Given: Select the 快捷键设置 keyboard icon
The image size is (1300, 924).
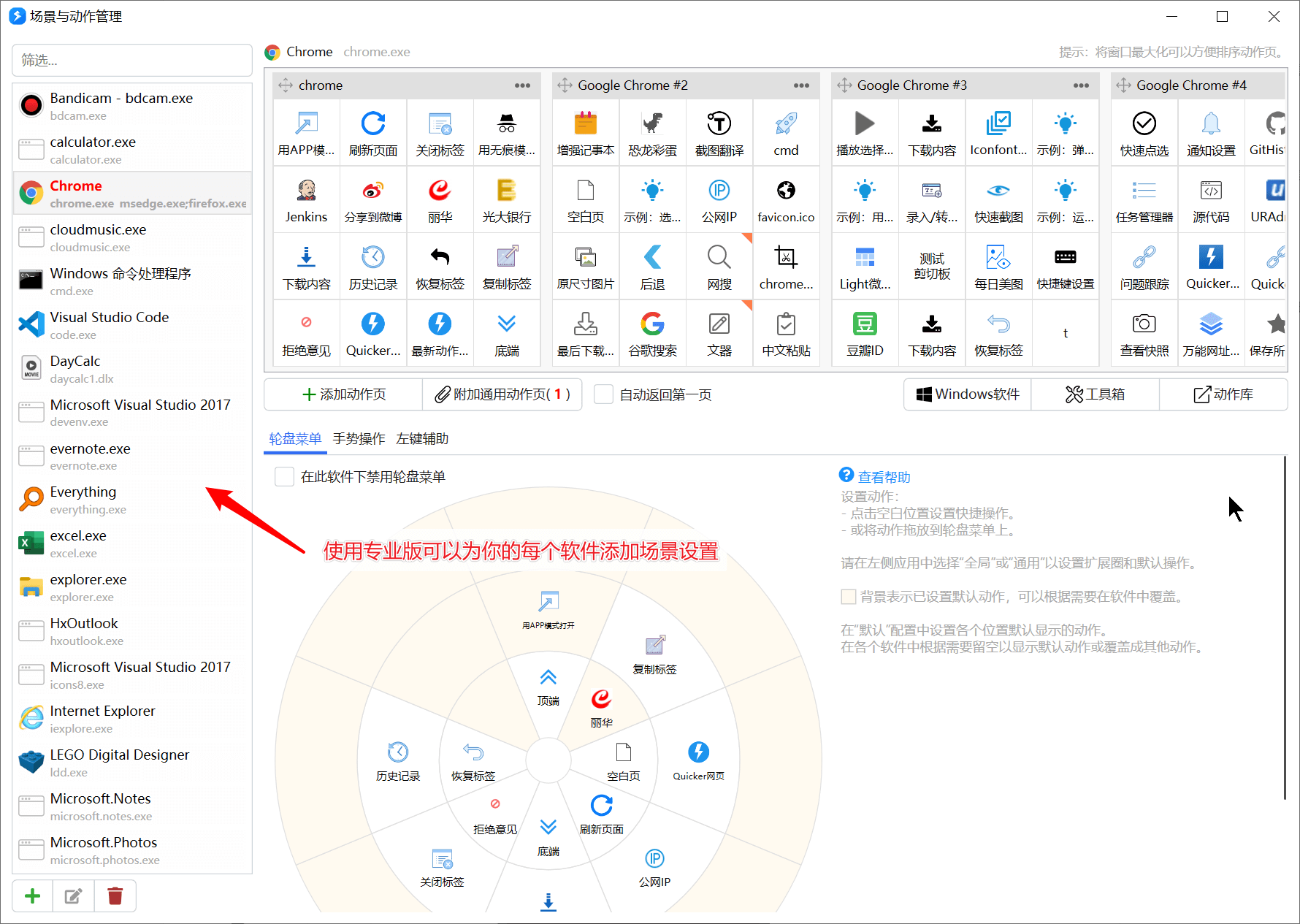Looking at the screenshot, I should coord(1066,257).
